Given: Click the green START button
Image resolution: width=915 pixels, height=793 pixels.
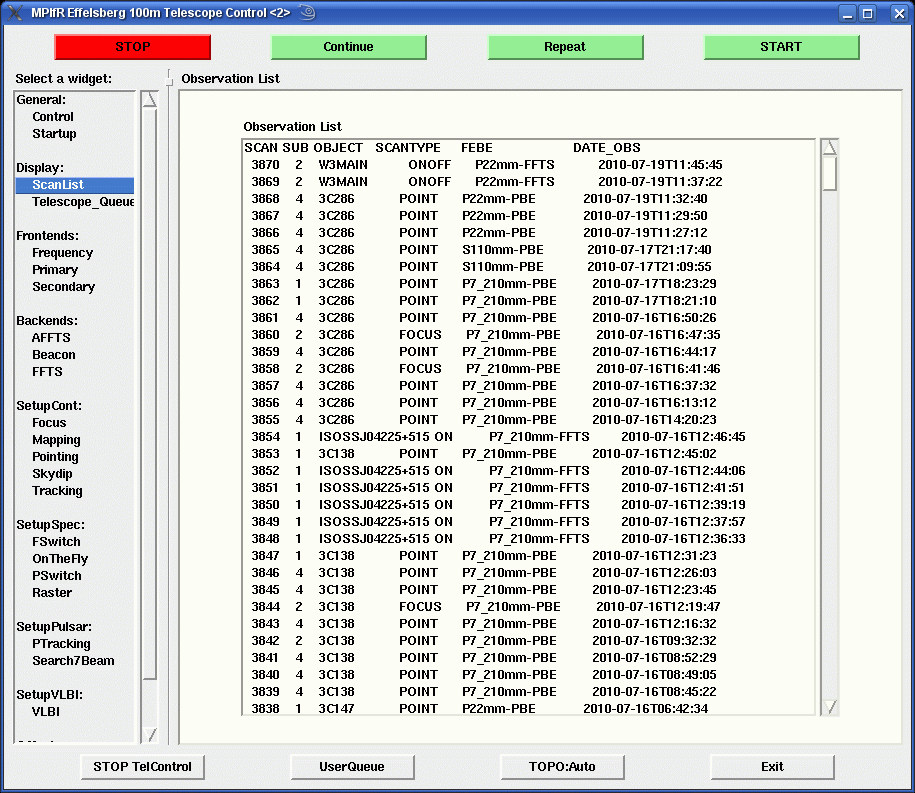Looking at the screenshot, I should [x=781, y=47].
